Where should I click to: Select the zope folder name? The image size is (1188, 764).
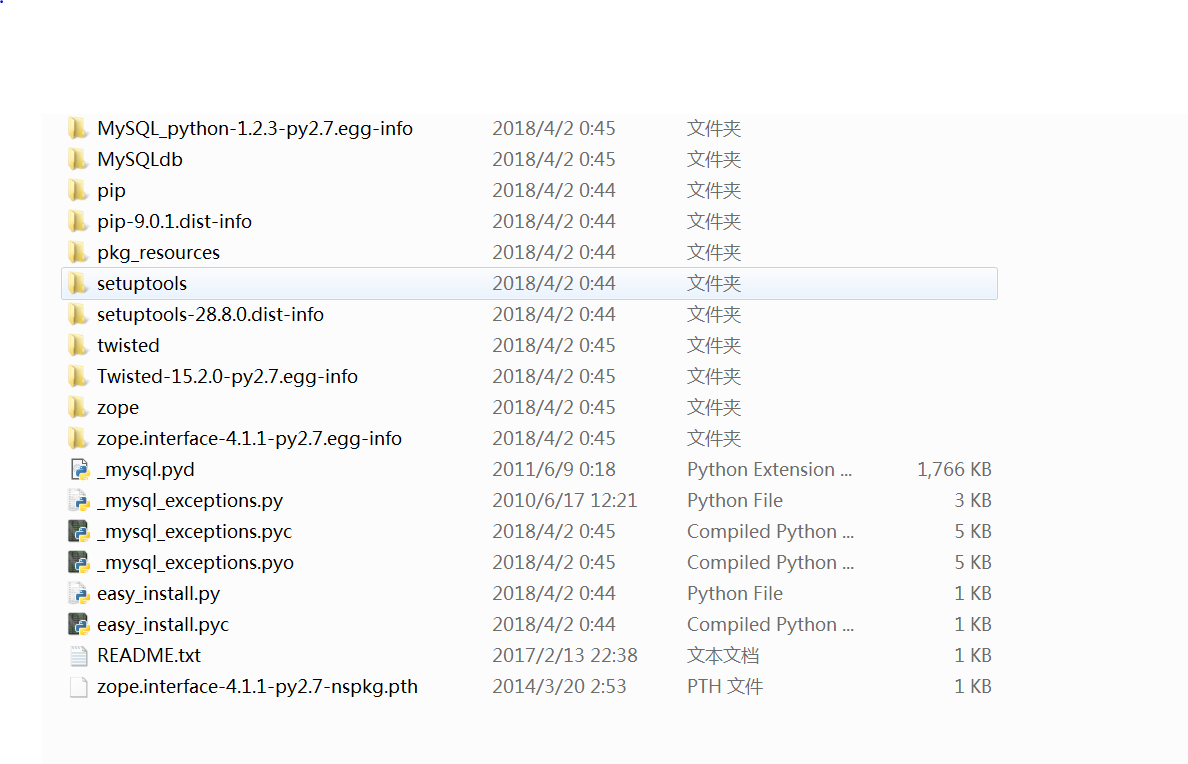118,409
